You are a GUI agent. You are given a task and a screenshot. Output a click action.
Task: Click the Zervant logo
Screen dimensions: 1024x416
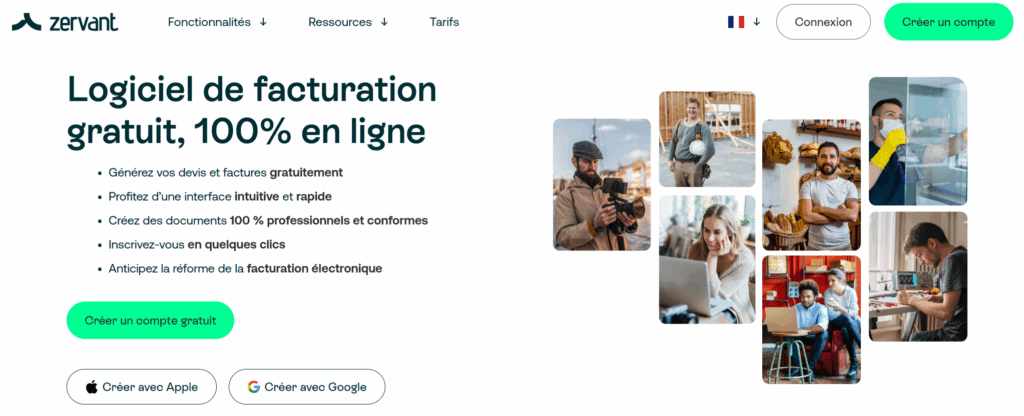pyautogui.click(x=64, y=22)
